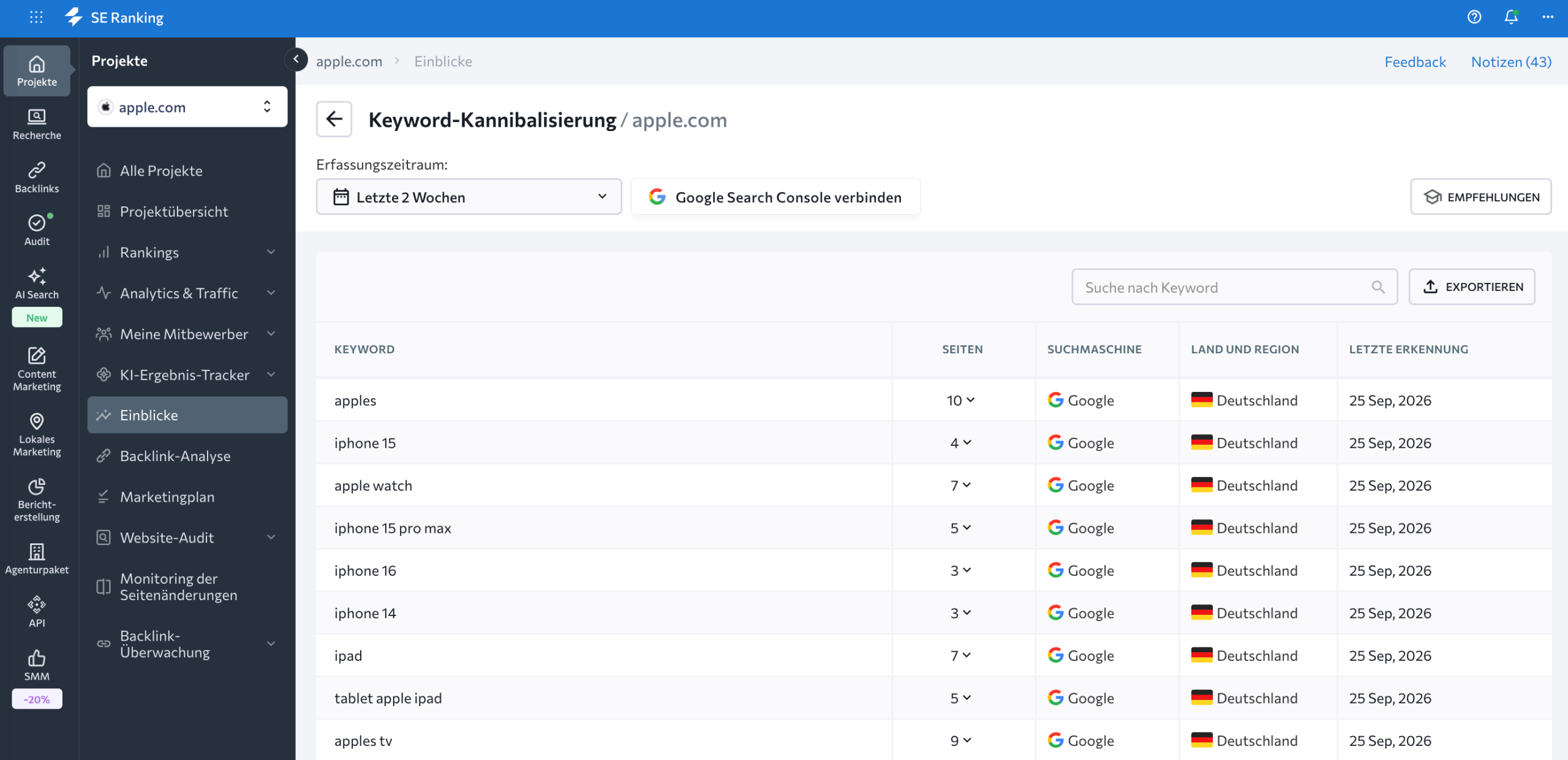The height and width of the screenshot is (760, 1568).
Task: Click the search magnifier icon
Action: tap(1378, 287)
